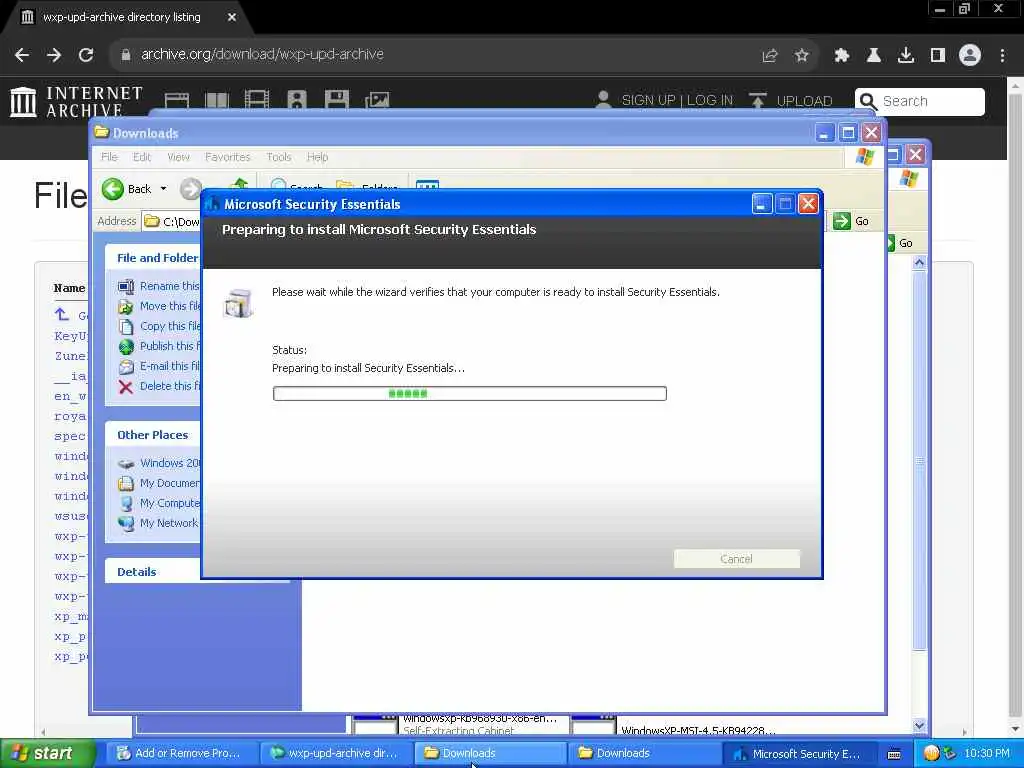1024x768 pixels.
Task: Open Internet Archive web icon
Action: coord(177,101)
